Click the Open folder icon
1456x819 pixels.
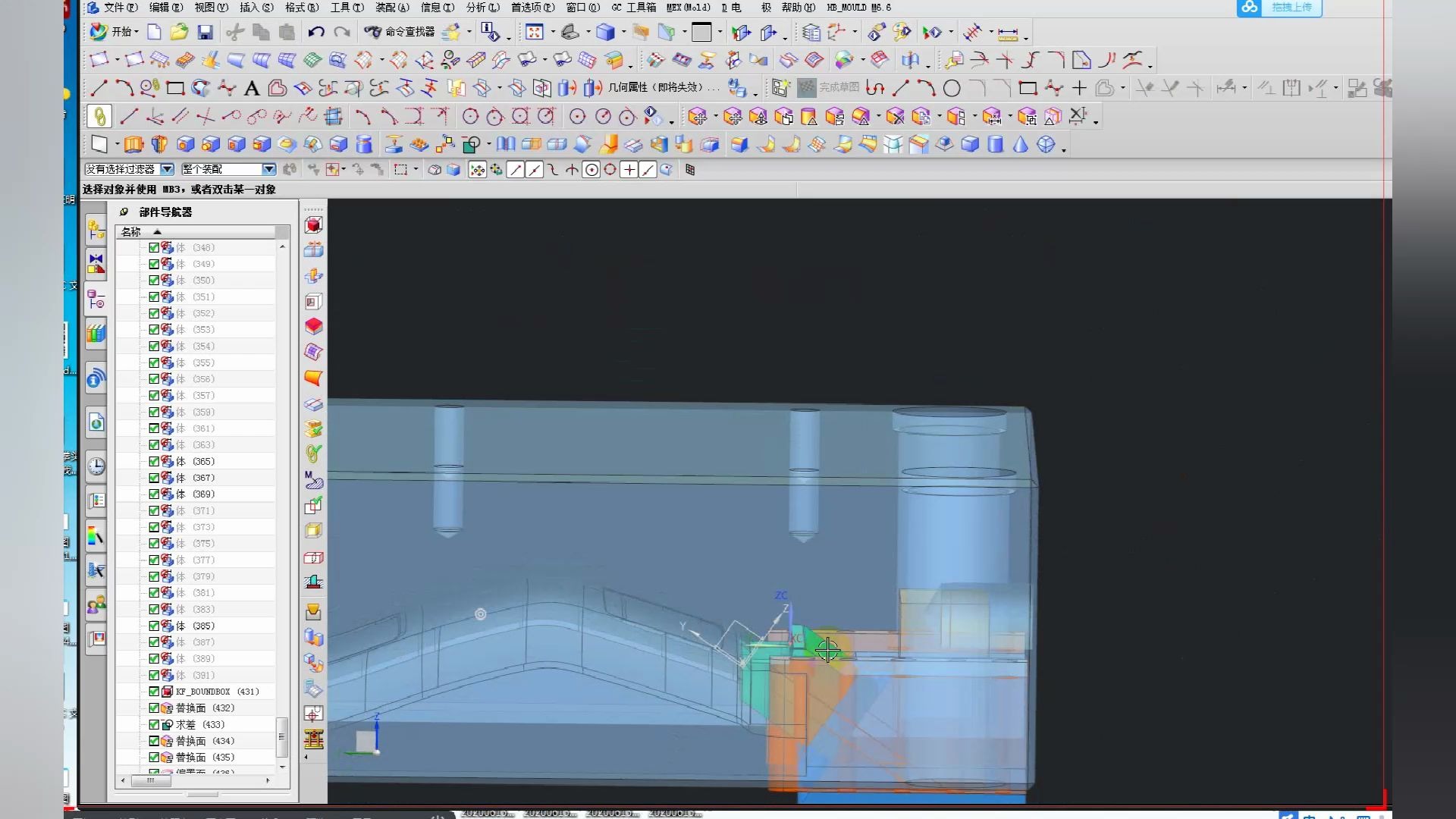179,32
